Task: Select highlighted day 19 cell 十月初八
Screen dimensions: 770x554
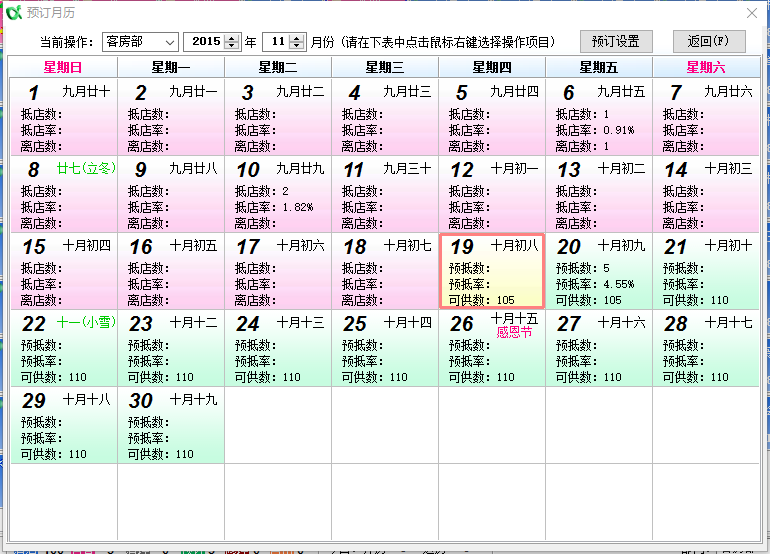Action: coord(492,271)
